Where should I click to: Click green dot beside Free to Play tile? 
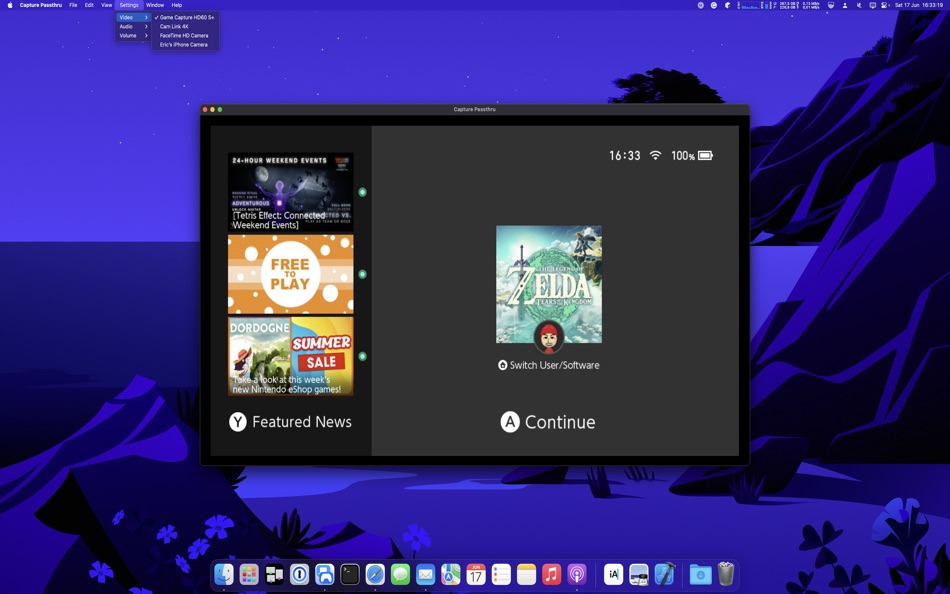coord(362,274)
